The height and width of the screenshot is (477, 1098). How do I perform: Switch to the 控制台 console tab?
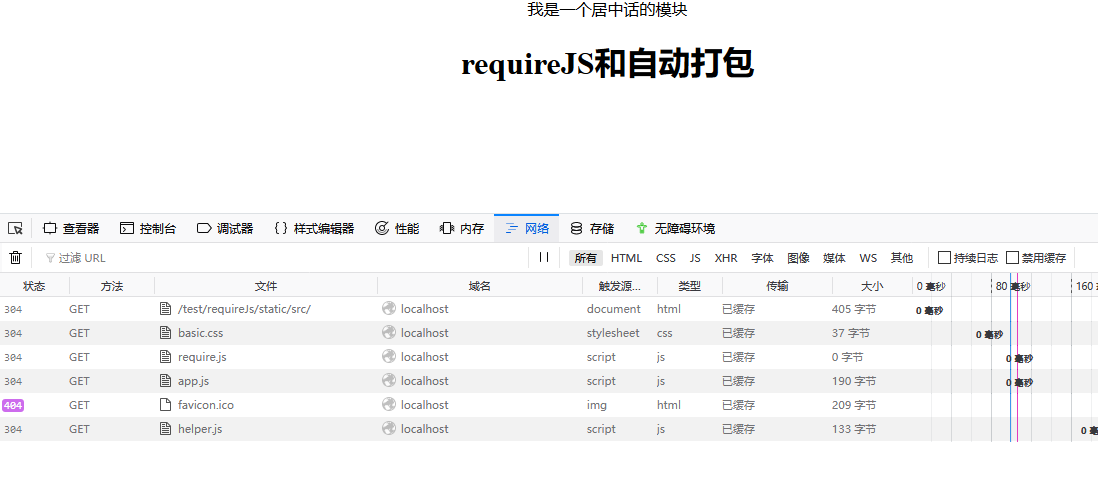148,228
